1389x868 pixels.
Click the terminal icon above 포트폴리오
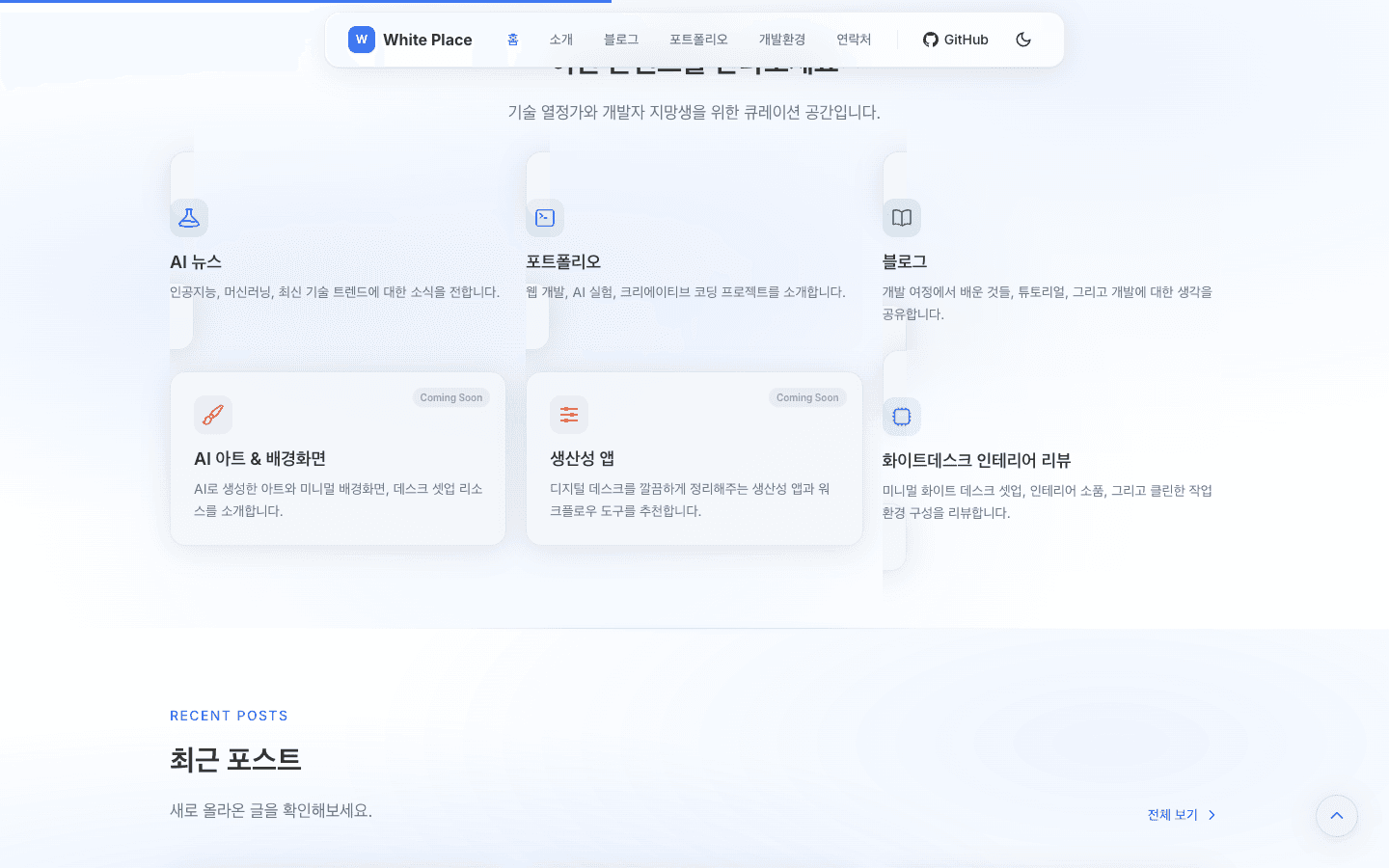545,218
